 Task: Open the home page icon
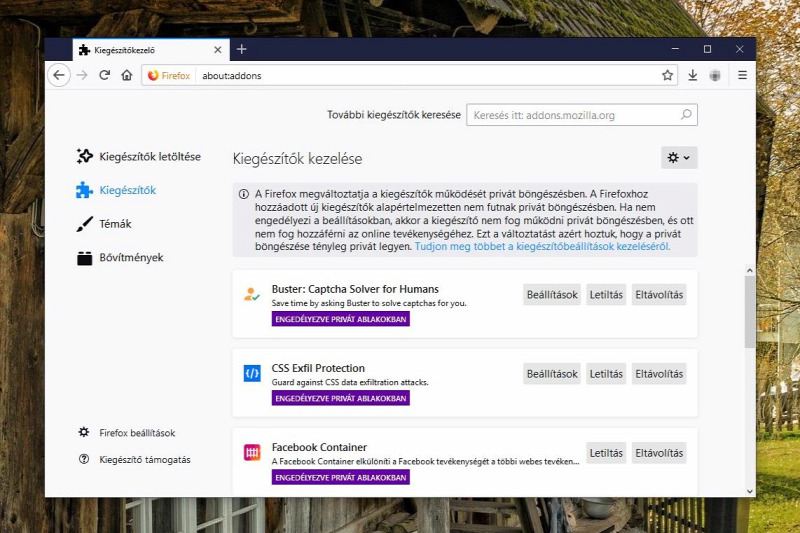tap(127, 75)
